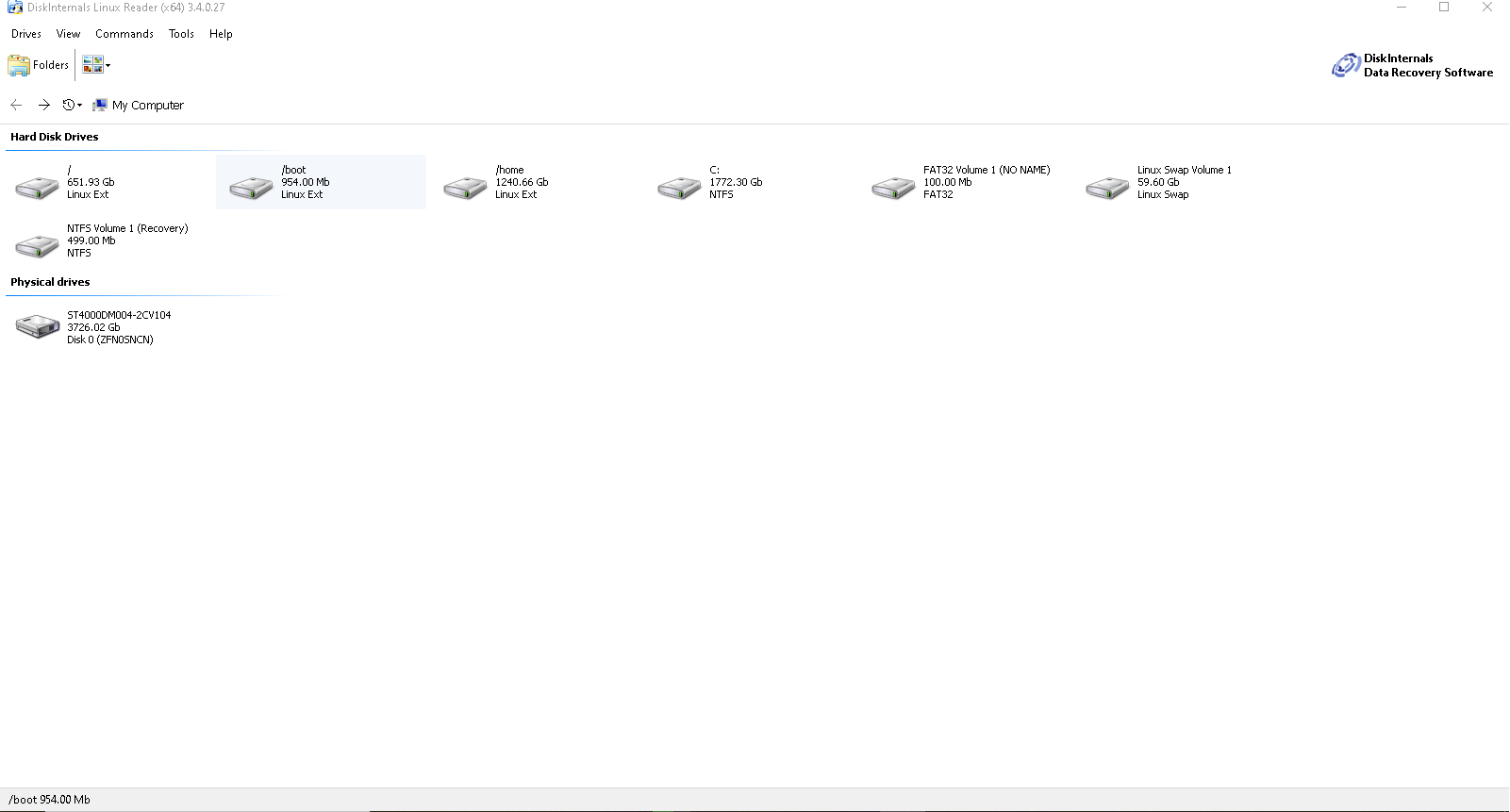Click the 'Hard Disk Drives' section header
Viewport: 1510px width, 812px height.
[x=55, y=137]
